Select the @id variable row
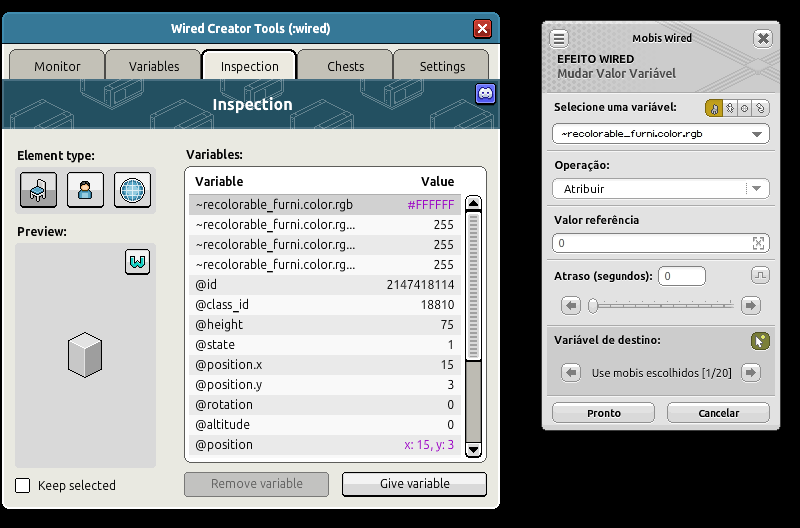The height and width of the screenshot is (528, 800). (x=325, y=285)
